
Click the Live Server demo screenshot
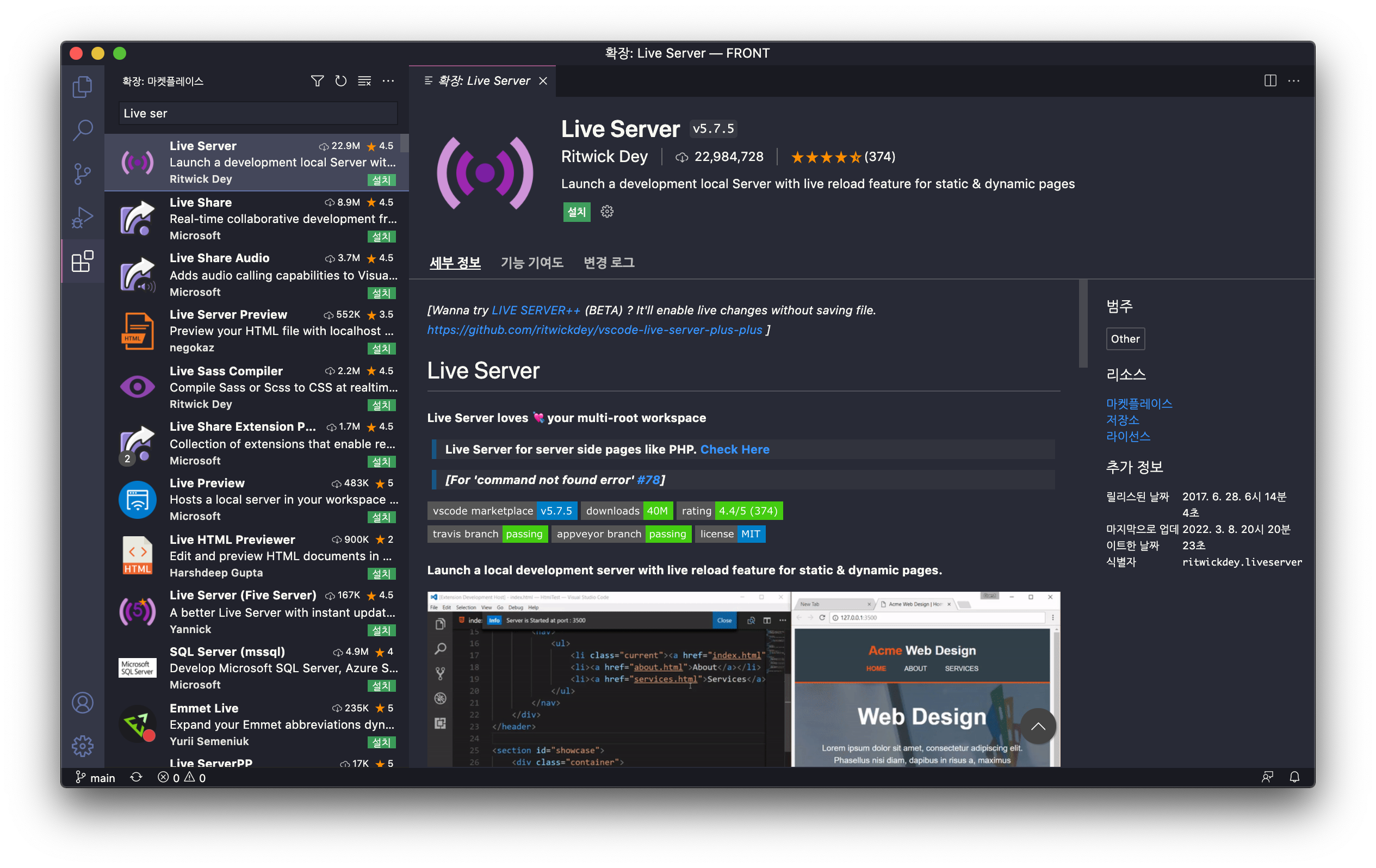pyautogui.click(x=743, y=679)
